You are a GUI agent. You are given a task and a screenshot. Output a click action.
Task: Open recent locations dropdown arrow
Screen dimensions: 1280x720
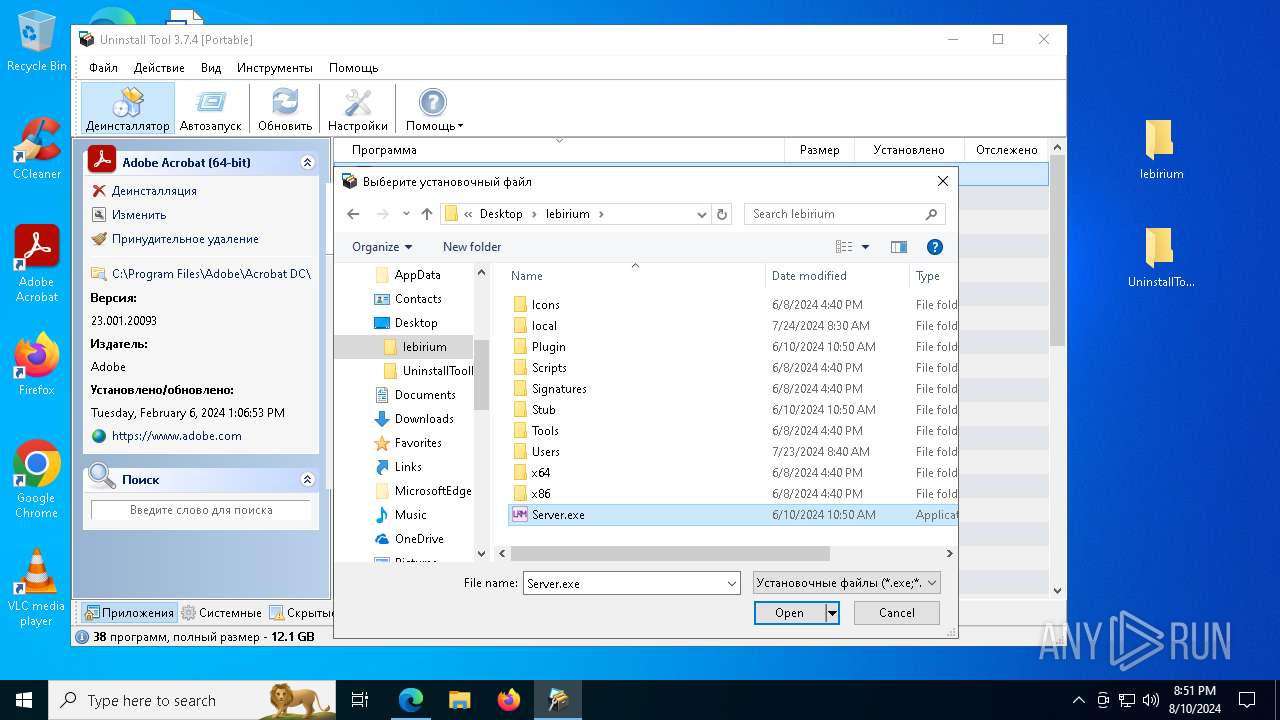tap(406, 214)
